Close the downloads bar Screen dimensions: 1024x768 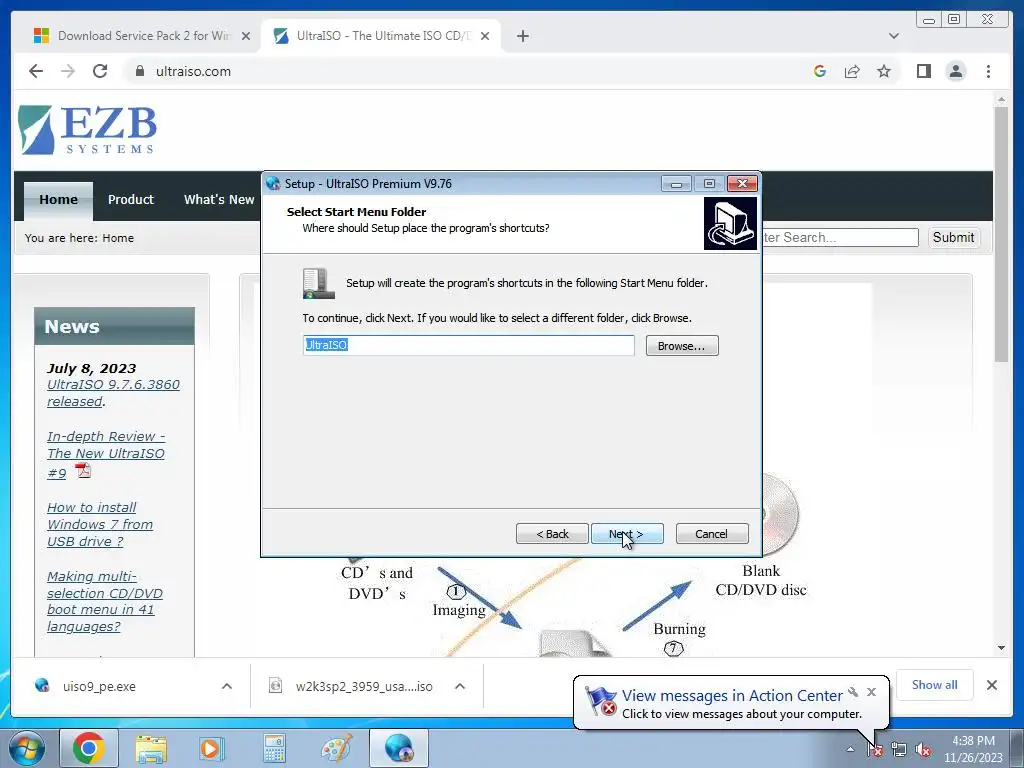point(992,684)
